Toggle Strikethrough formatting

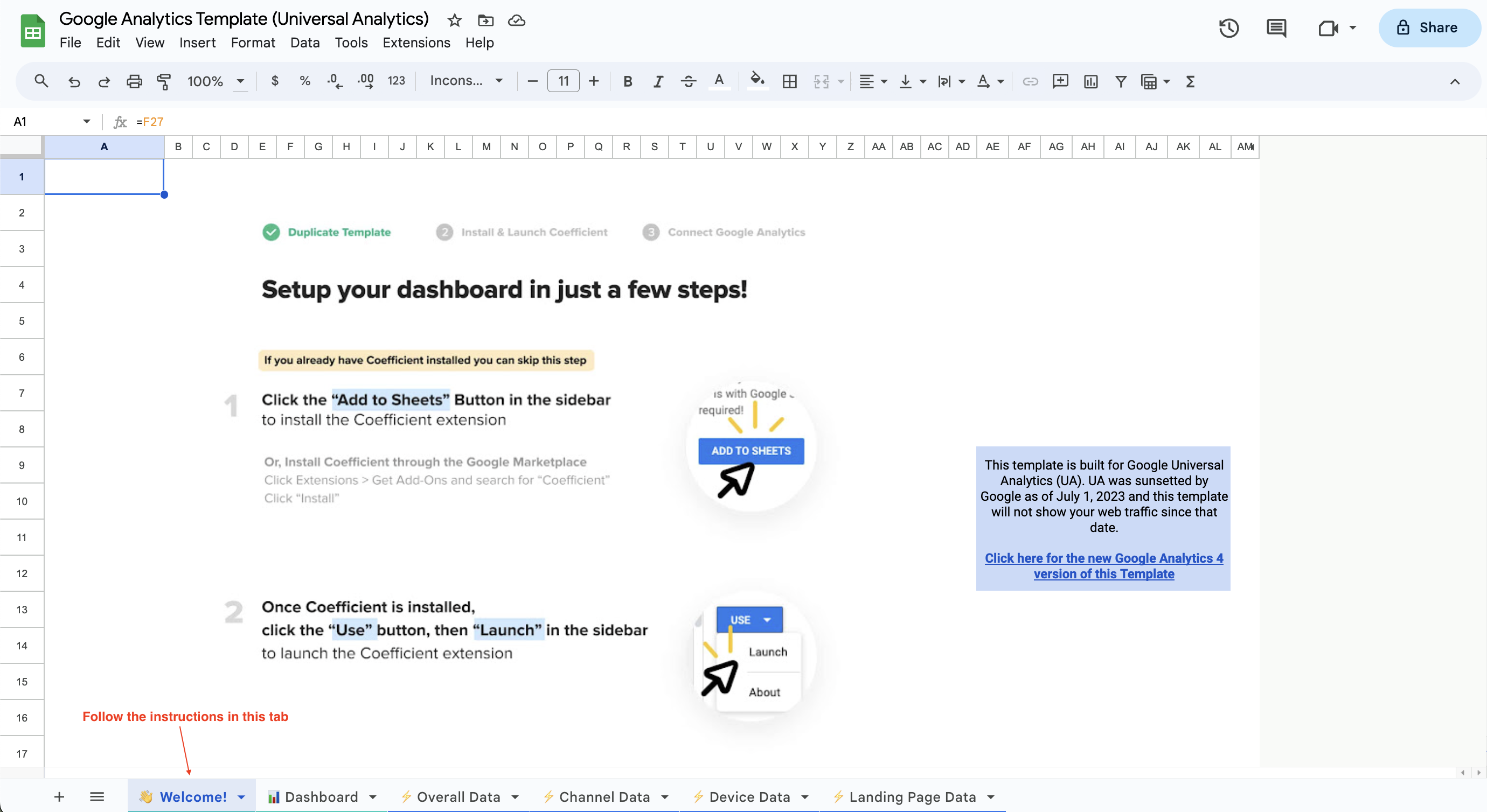pyautogui.click(x=688, y=81)
